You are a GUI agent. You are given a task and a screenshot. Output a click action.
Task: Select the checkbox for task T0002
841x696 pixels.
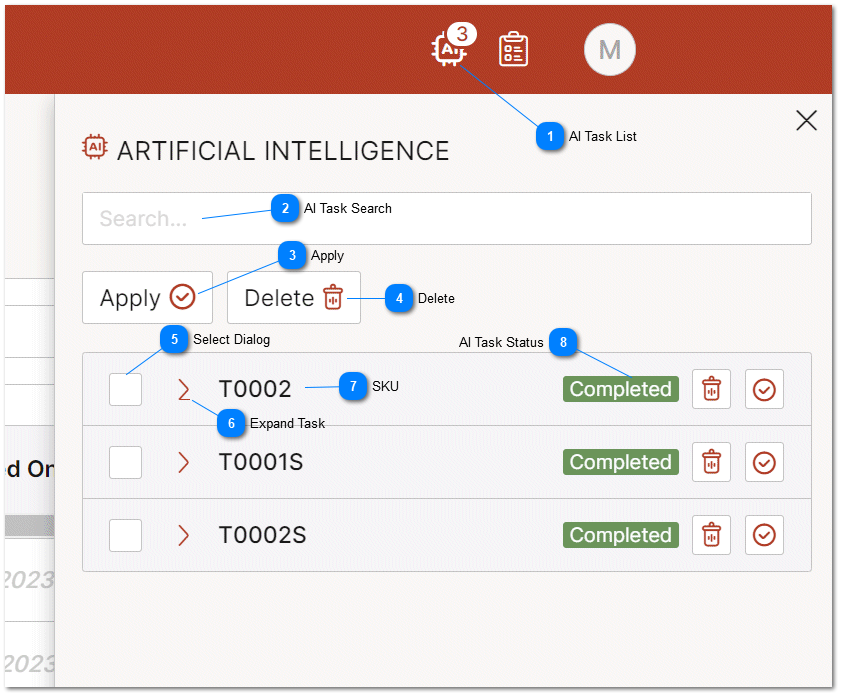125,389
